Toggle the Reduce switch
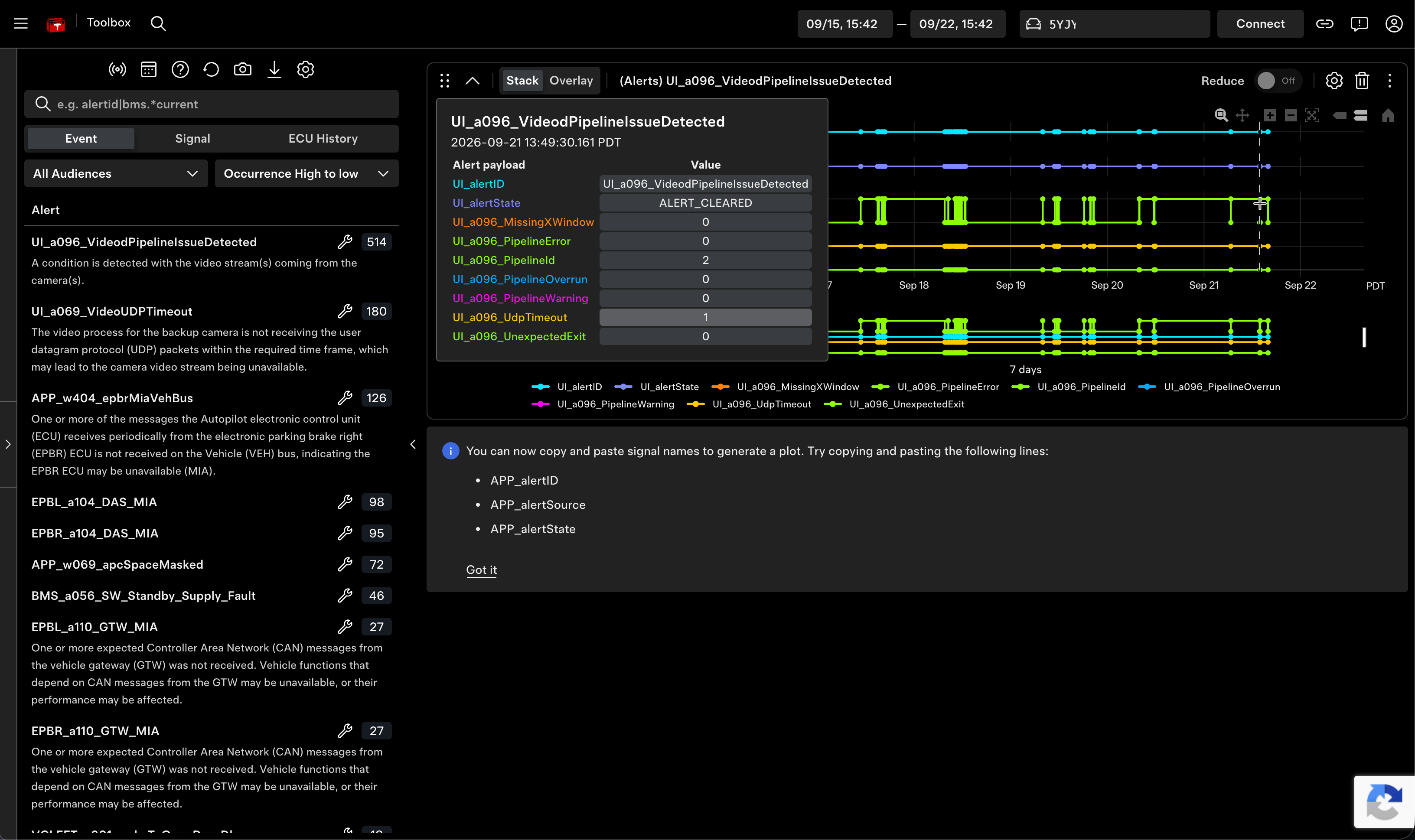This screenshot has height=840, width=1415. coord(1278,81)
